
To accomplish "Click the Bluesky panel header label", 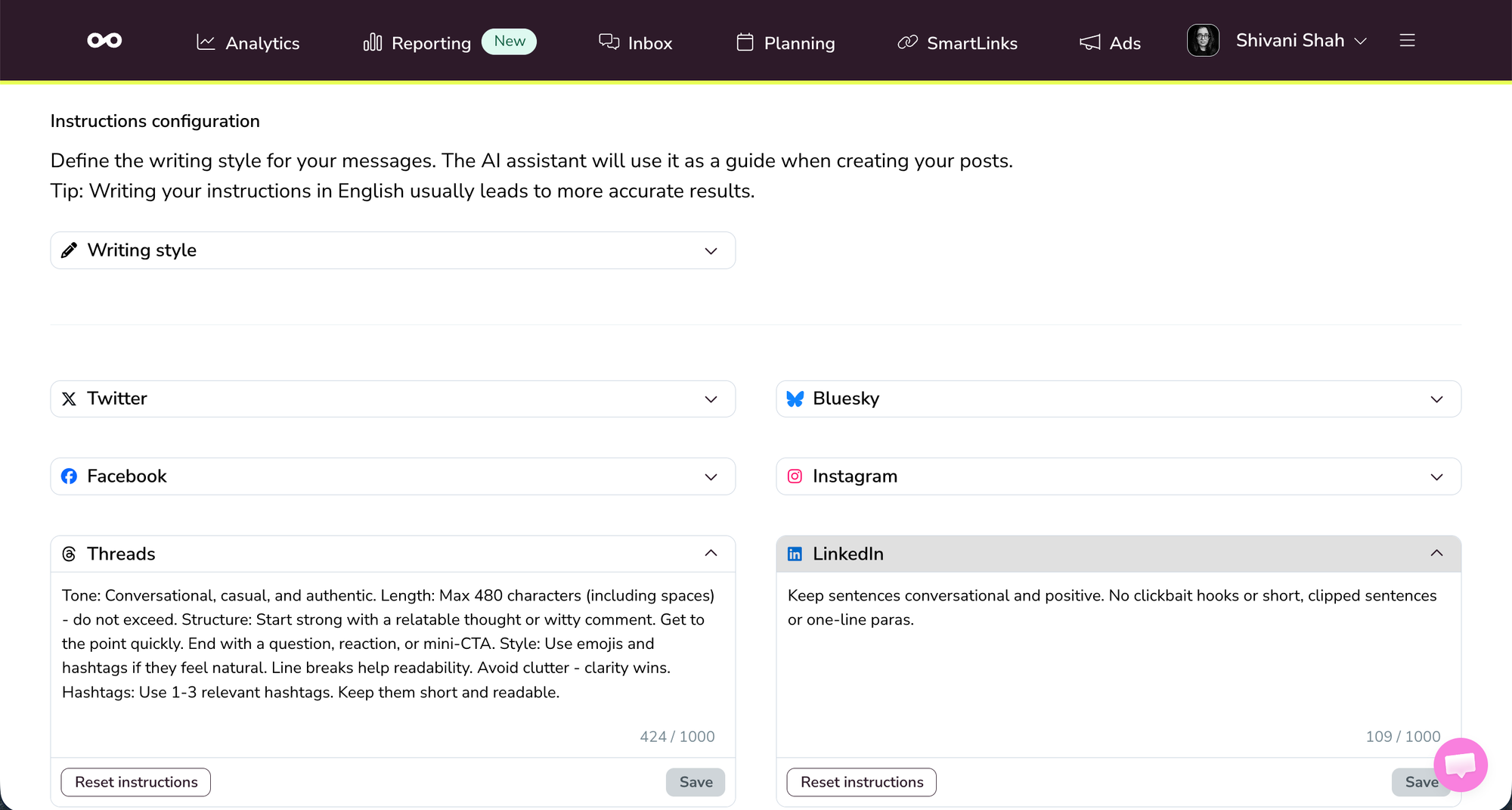I will pos(846,399).
